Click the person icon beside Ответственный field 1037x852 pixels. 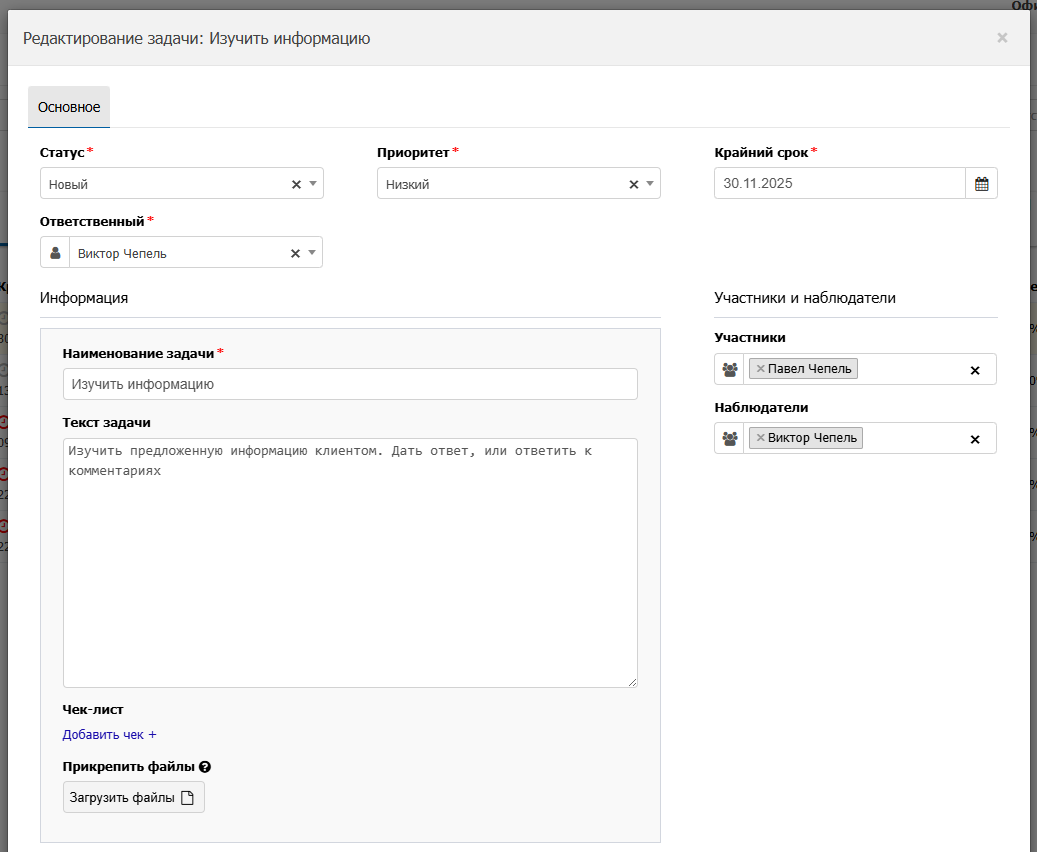tap(55, 252)
